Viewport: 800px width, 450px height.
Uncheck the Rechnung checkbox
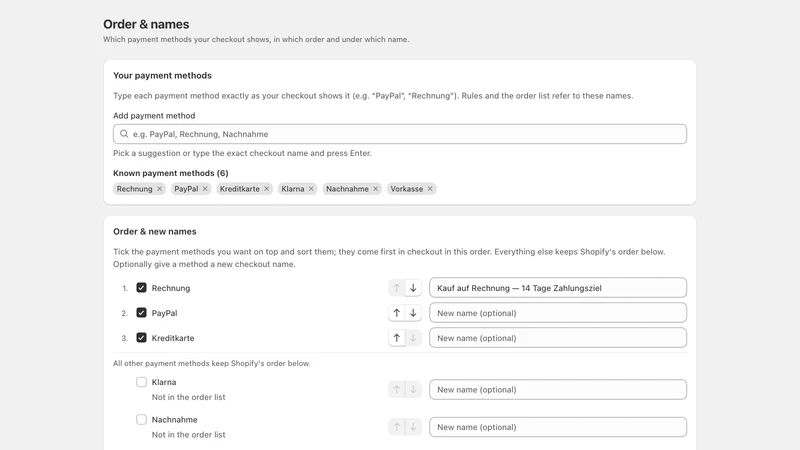click(141, 288)
